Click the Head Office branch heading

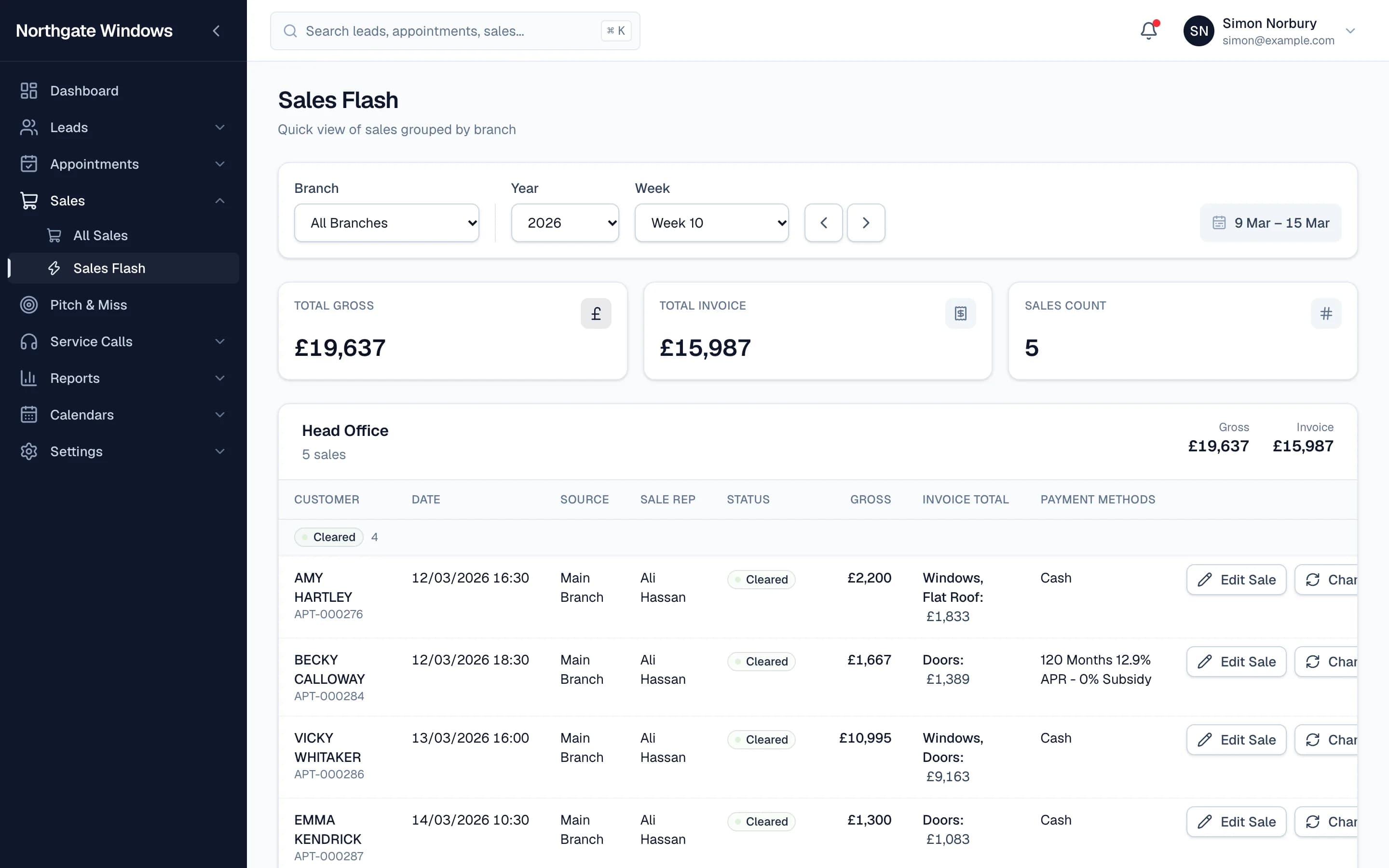[345, 431]
